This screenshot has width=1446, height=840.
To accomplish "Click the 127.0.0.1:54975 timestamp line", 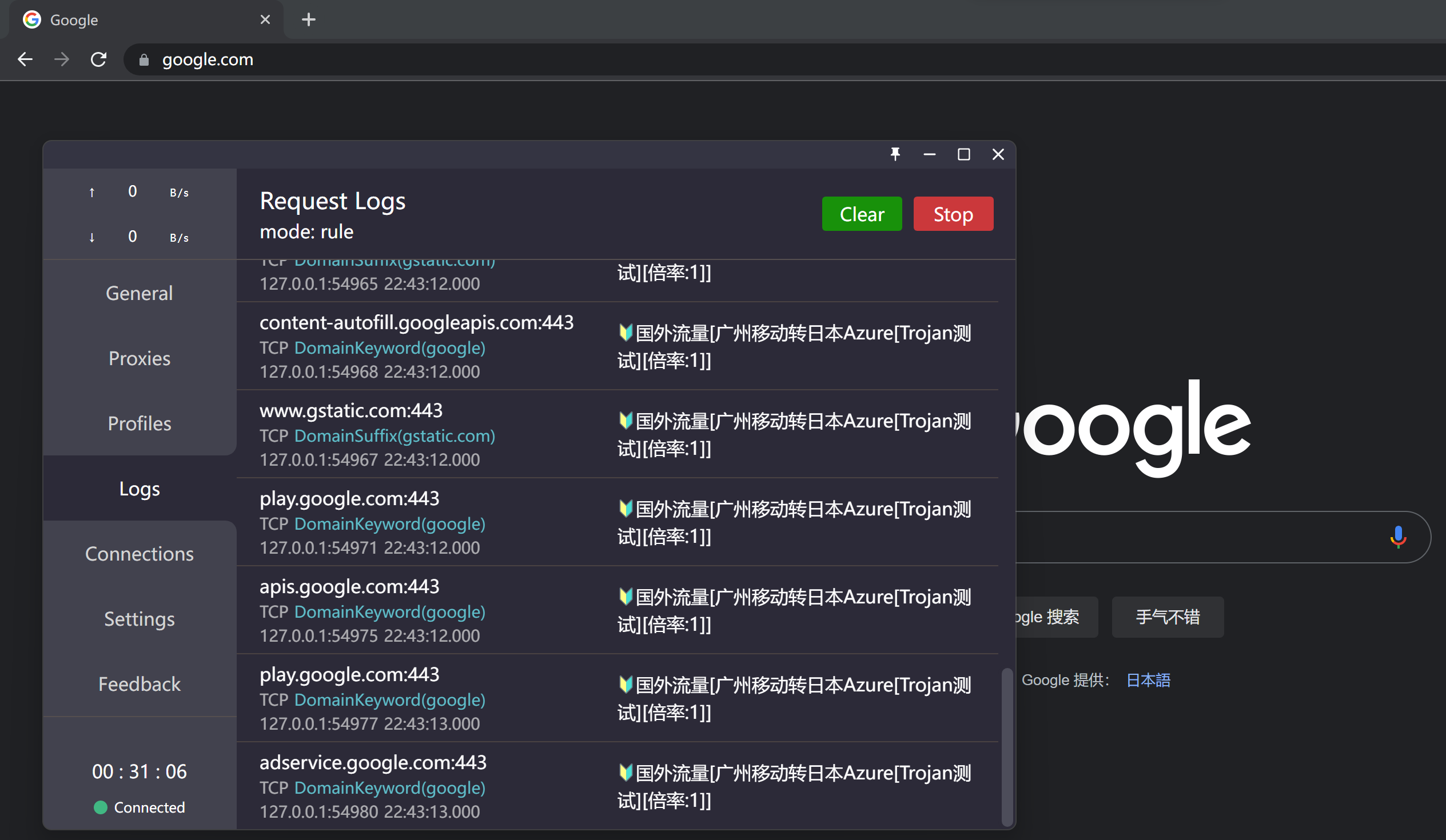I will 369,635.
